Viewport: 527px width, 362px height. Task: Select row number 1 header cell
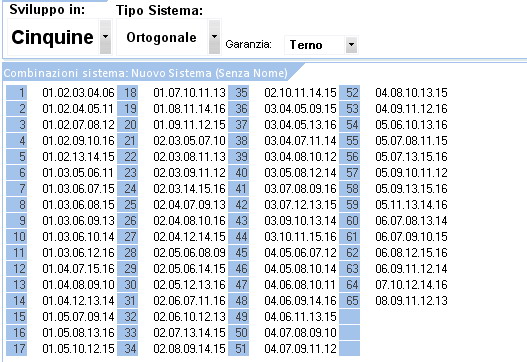(16, 92)
